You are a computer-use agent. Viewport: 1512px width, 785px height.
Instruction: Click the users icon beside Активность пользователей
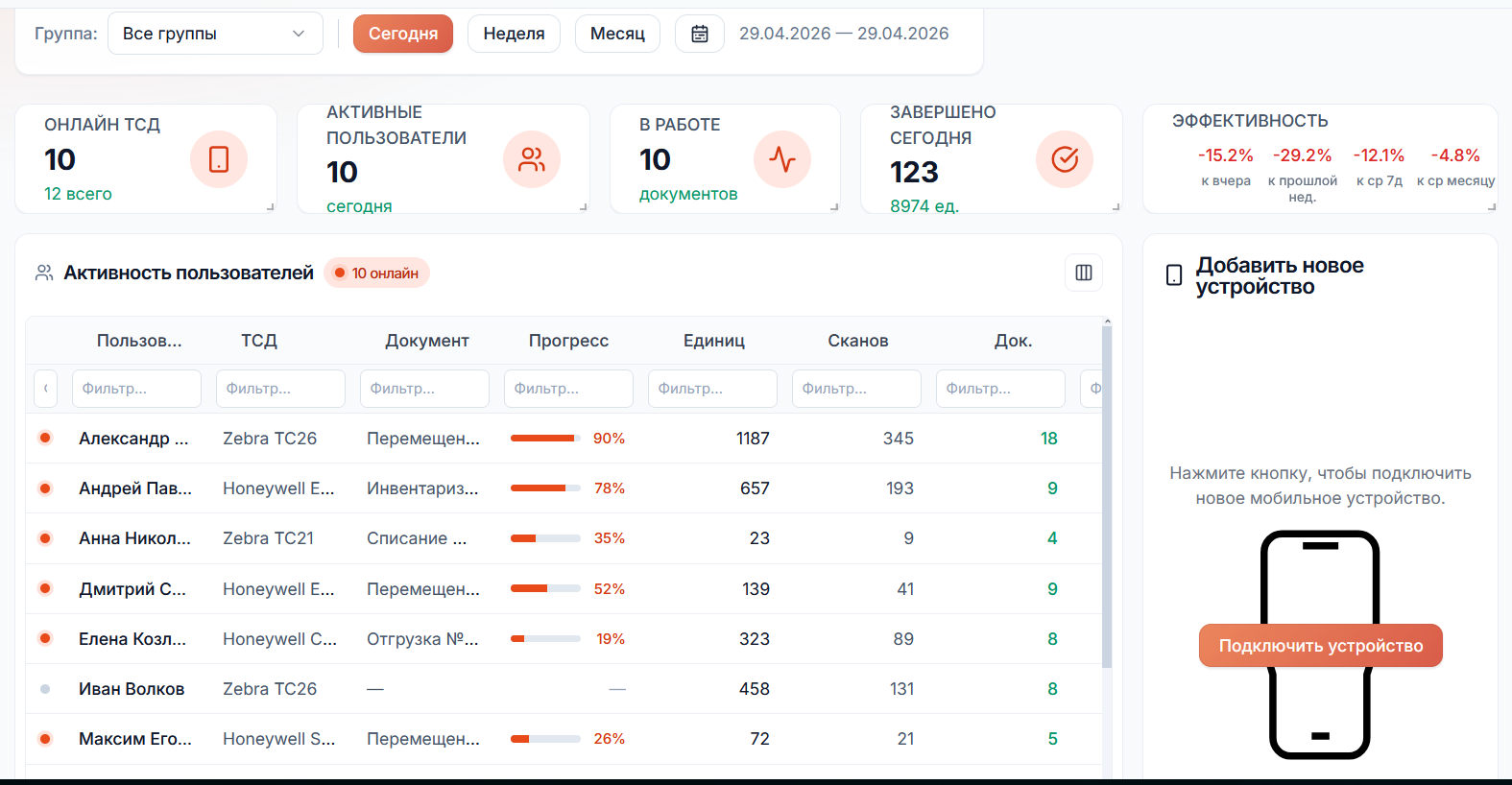pyautogui.click(x=44, y=274)
